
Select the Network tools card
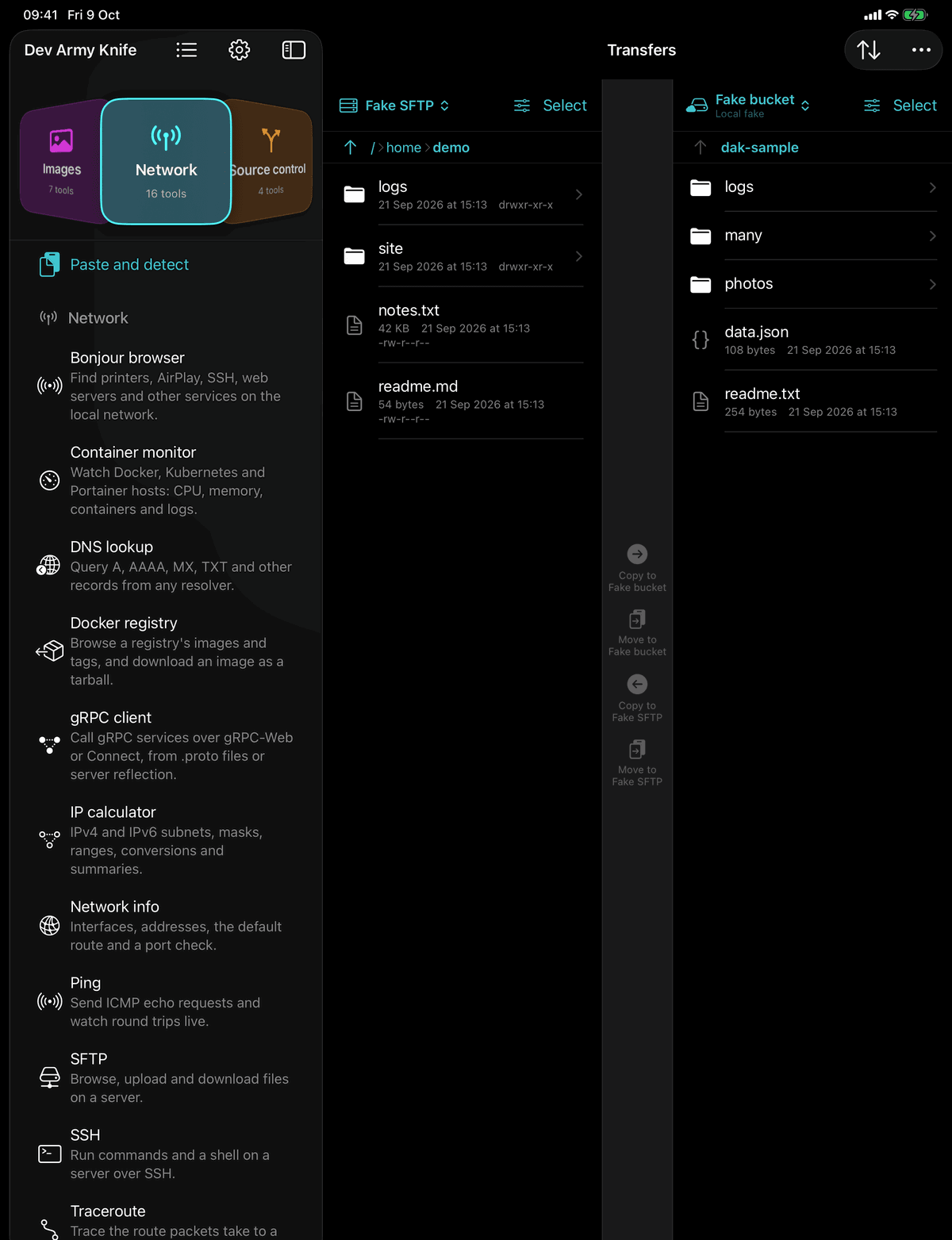tap(166, 162)
